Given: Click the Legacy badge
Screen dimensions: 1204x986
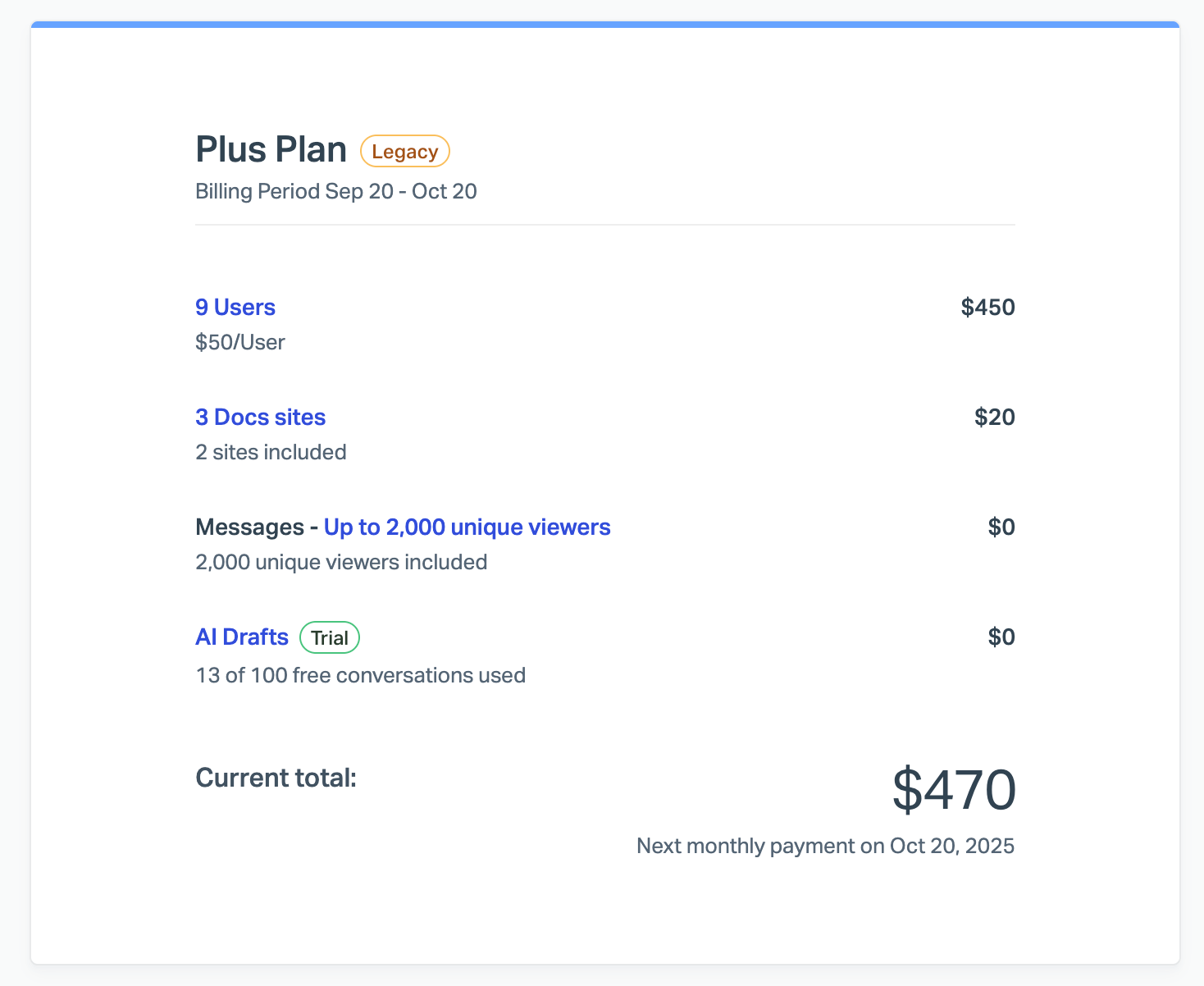Looking at the screenshot, I should pos(405,152).
